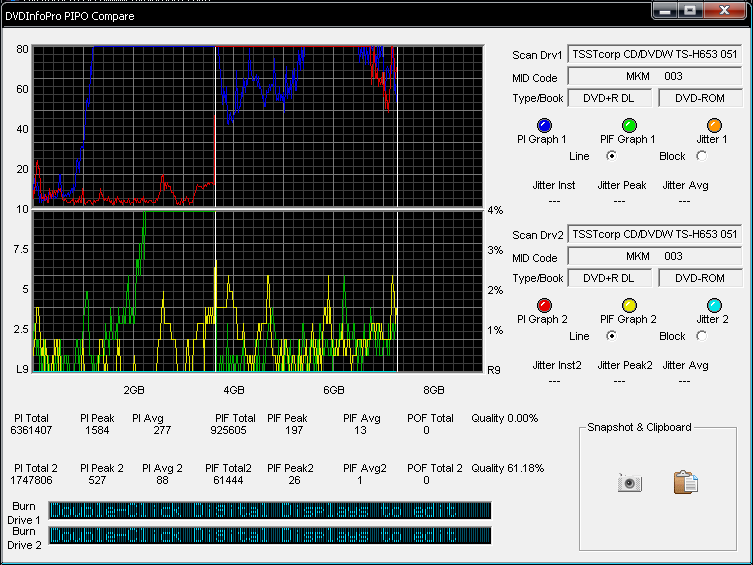Select Block mode for drive 1 graphs

[x=701, y=155]
